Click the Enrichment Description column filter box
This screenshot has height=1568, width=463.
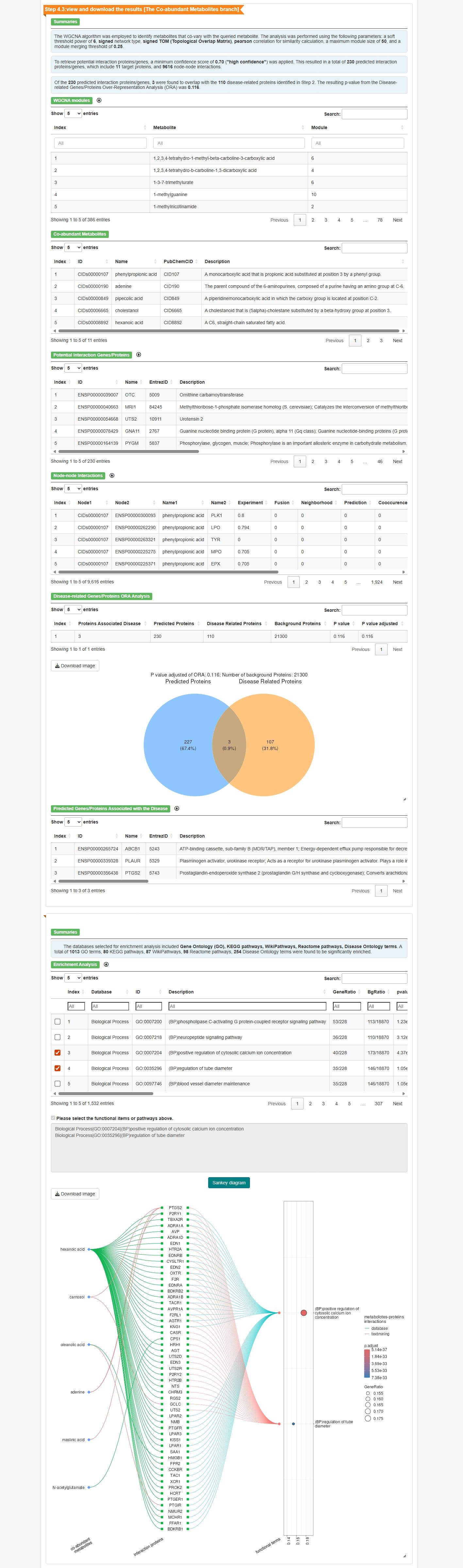(x=247, y=1006)
